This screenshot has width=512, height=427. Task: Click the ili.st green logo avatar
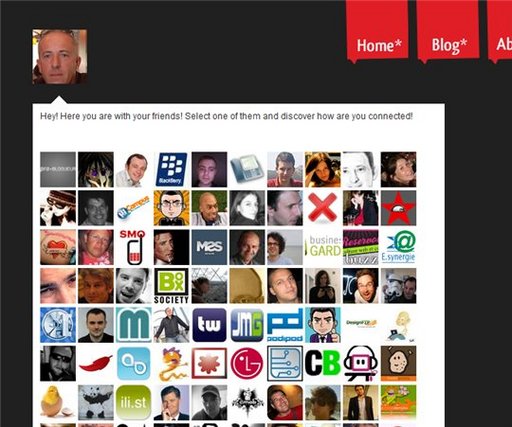tap(134, 402)
